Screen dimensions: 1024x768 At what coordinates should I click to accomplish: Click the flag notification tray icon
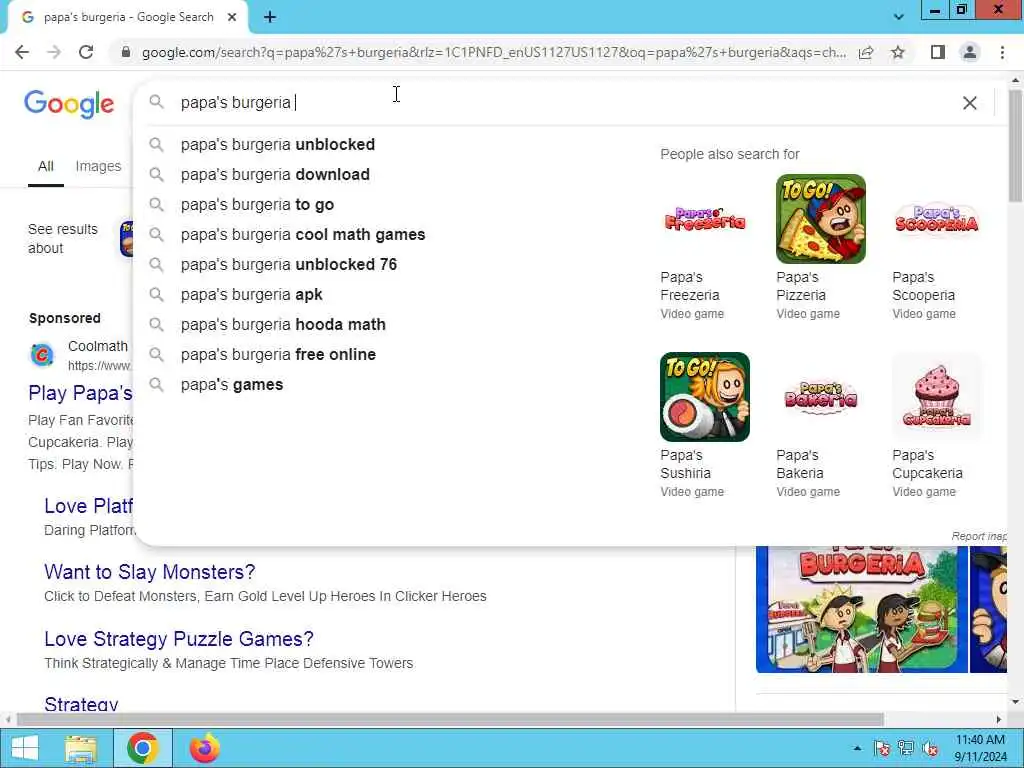coord(882,748)
